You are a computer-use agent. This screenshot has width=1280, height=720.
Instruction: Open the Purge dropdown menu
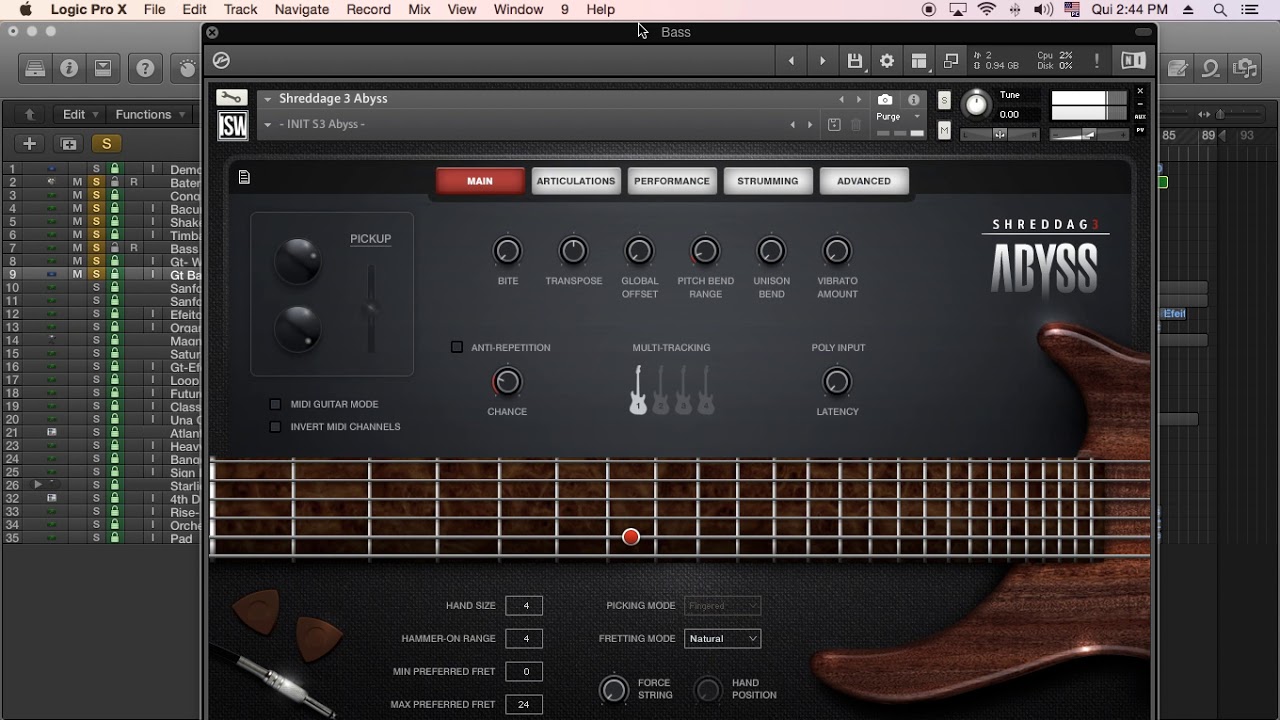pos(897,117)
